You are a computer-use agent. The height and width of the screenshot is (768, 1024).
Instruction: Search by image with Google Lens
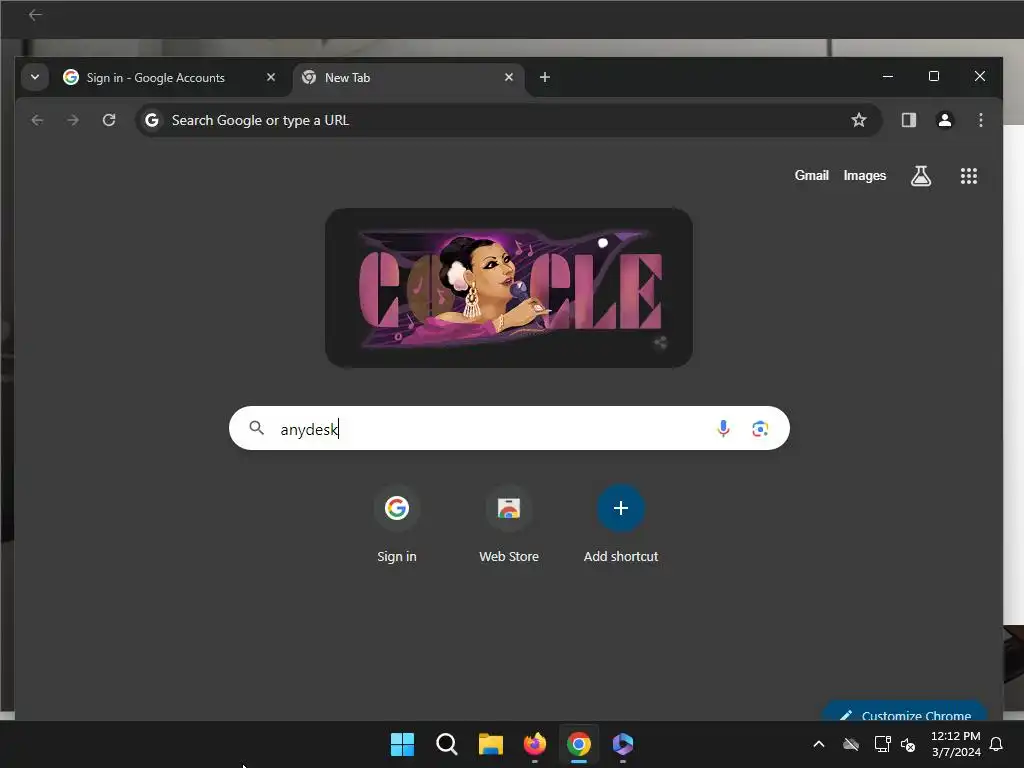(x=760, y=428)
